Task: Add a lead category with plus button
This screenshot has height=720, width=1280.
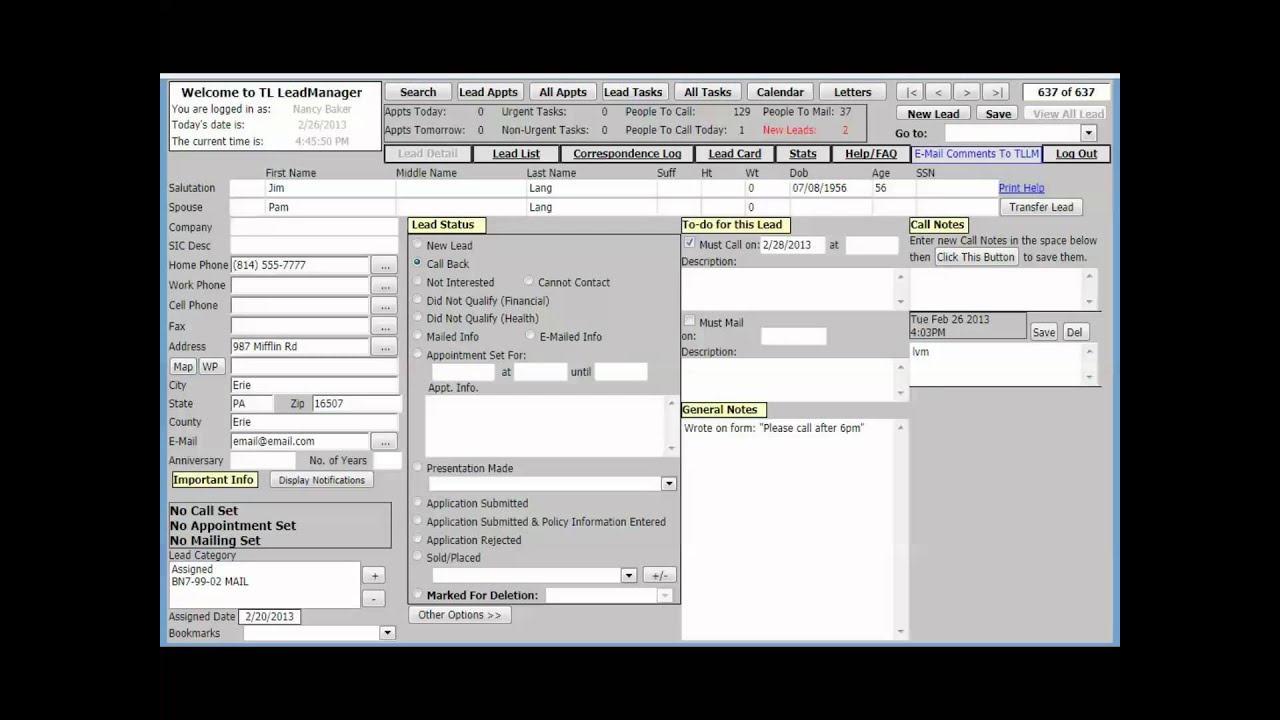Action: [x=374, y=576]
